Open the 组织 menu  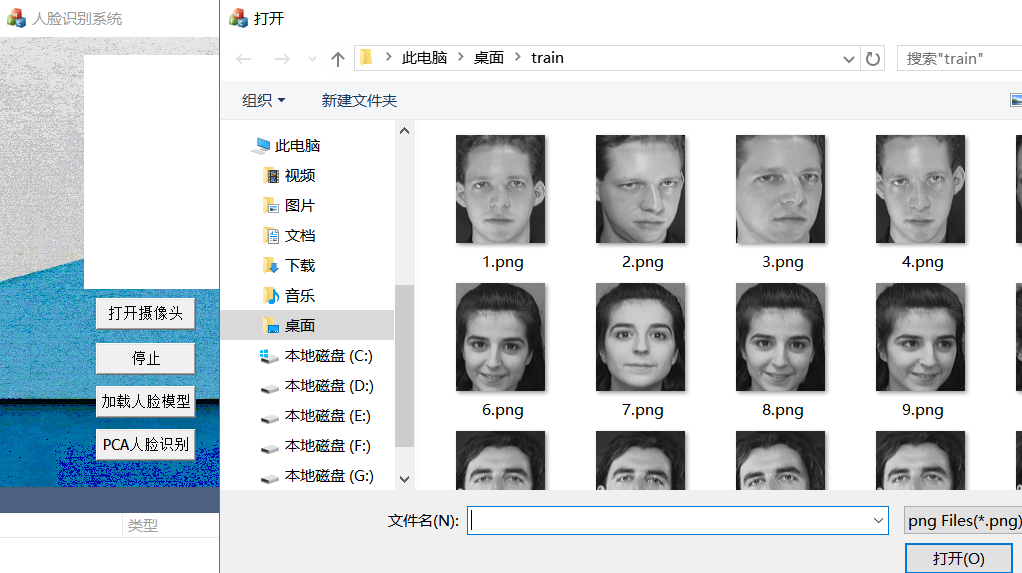[263, 100]
